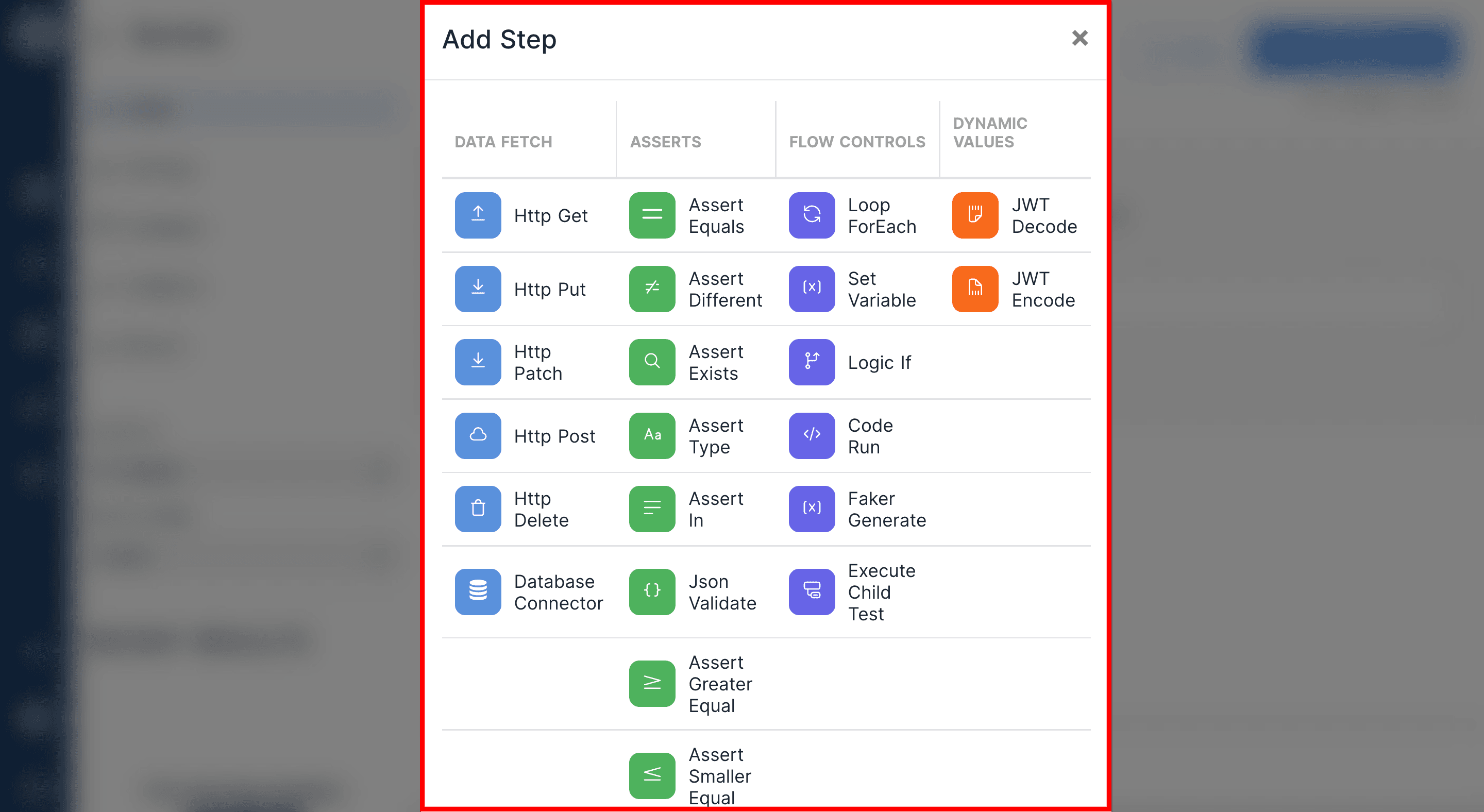Click the Assert Exists magnifier icon
The image size is (1484, 812).
(651, 362)
